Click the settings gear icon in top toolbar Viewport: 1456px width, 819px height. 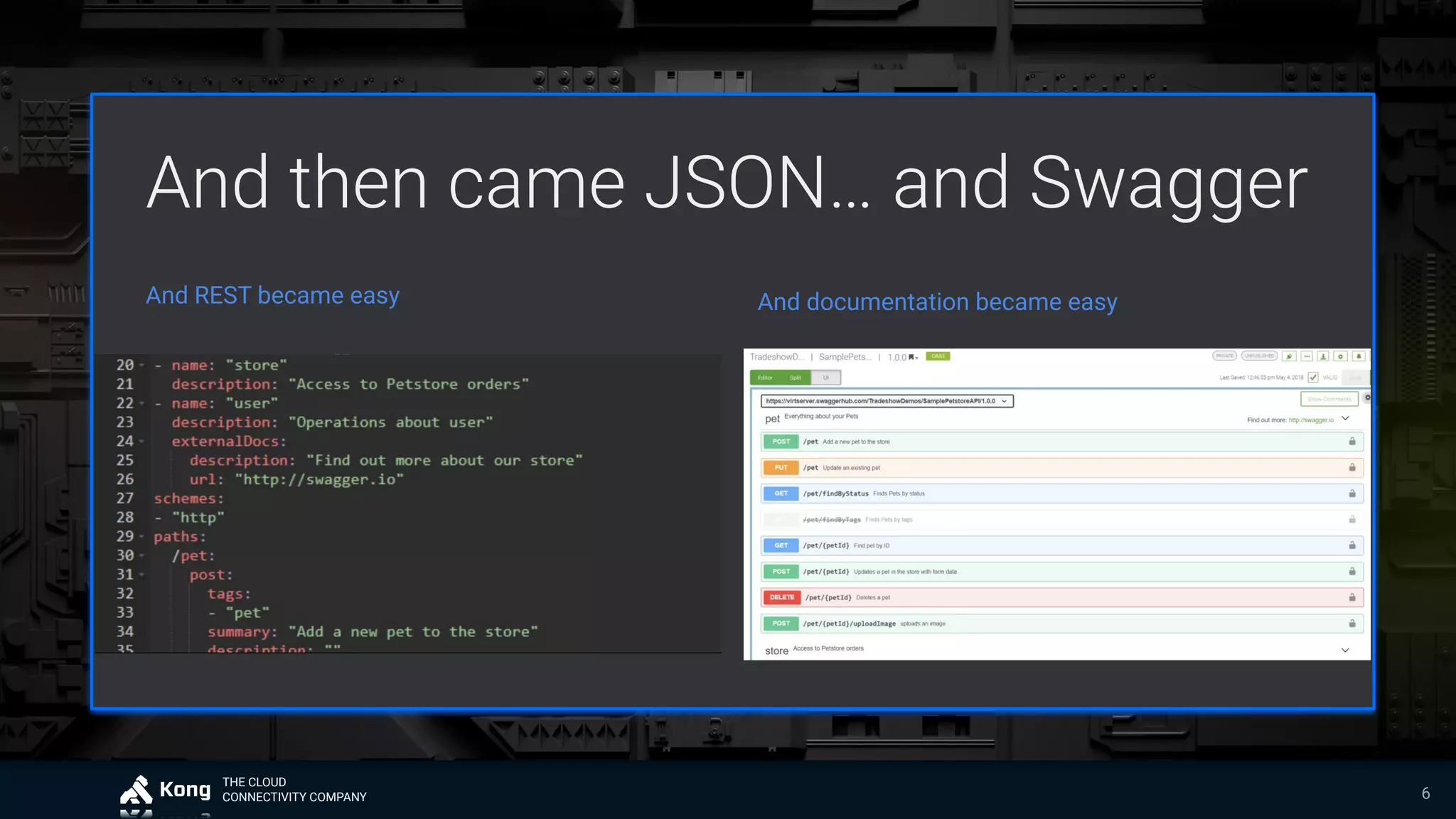(1340, 356)
